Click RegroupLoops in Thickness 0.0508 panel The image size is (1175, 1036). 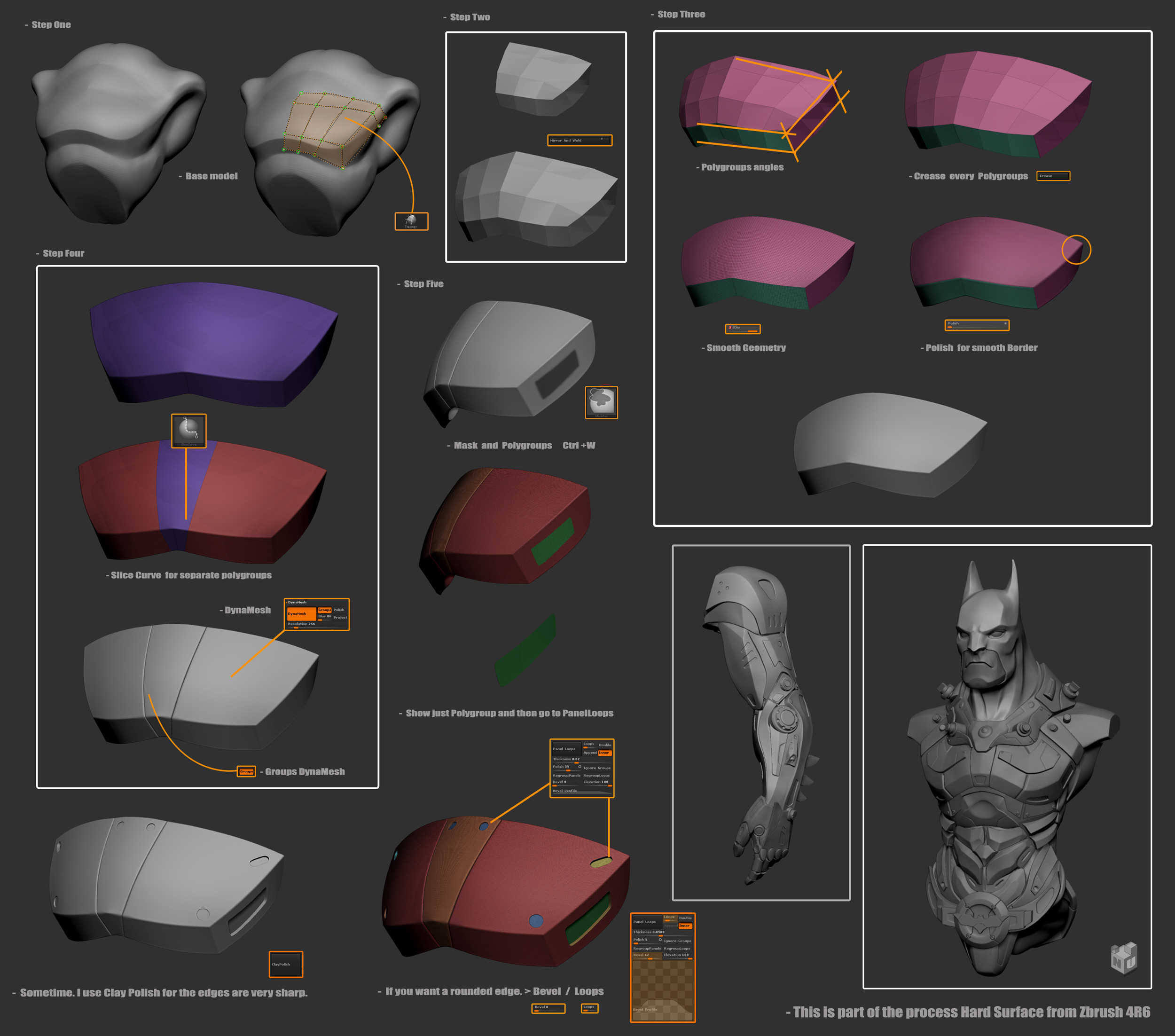pyautogui.click(x=678, y=949)
